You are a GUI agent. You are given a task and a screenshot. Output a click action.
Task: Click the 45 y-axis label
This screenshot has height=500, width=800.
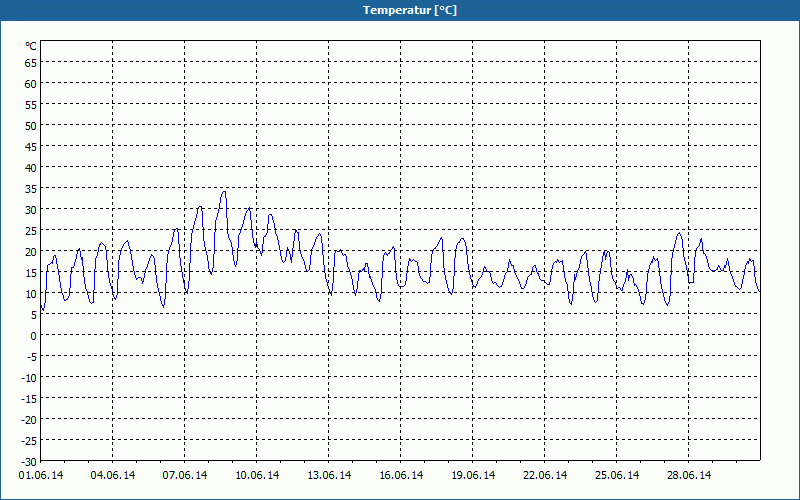click(31, 147)
